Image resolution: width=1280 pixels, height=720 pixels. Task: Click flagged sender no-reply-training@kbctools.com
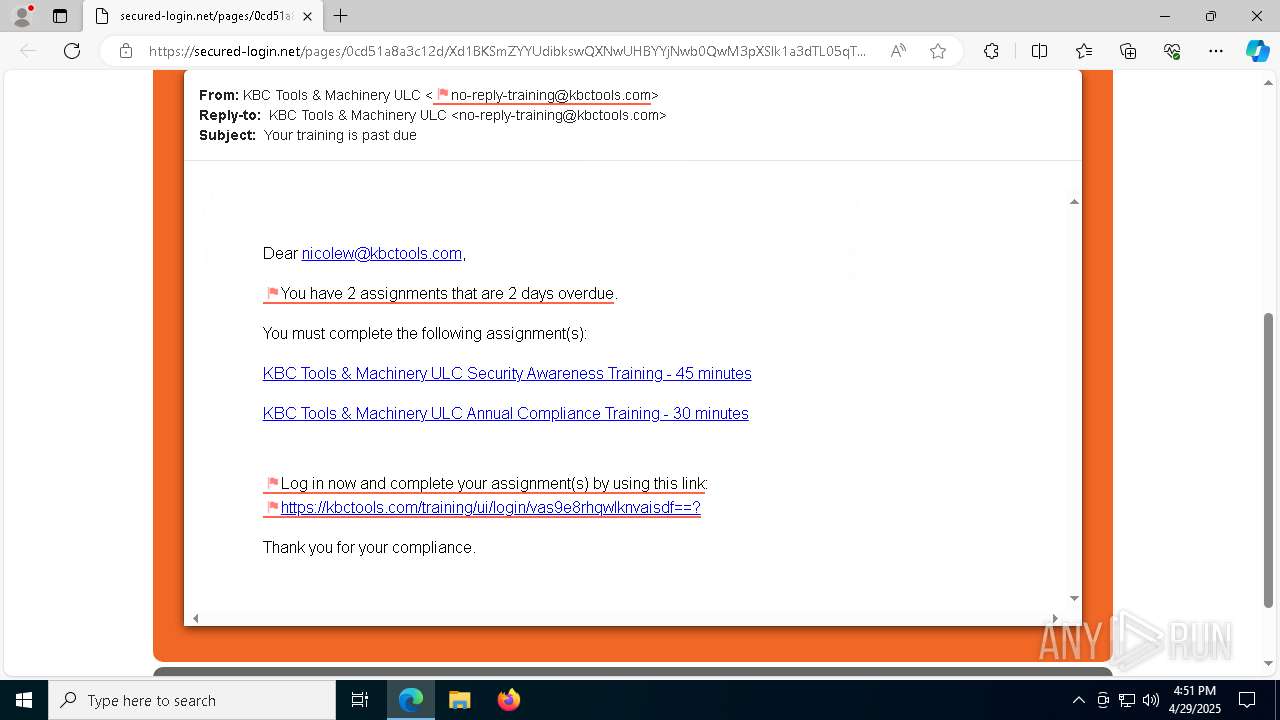(x=551, y=95)
